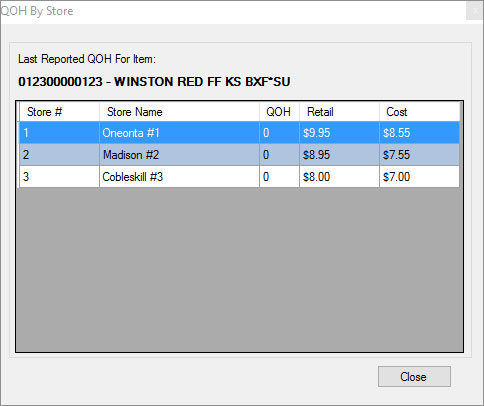Click store number 3 cell
This screenshot has width=484, height=406.
[59, 177]
